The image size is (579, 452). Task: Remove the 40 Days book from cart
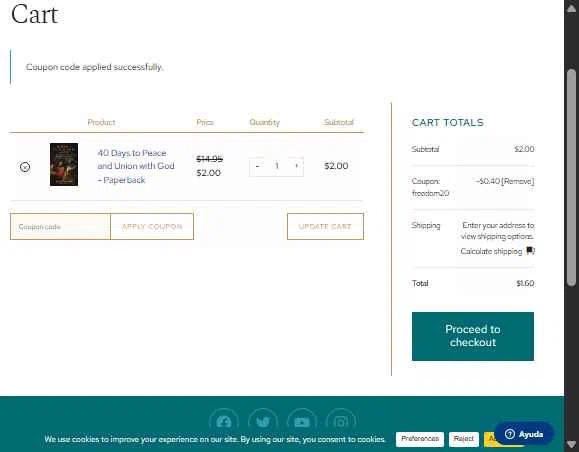coord(25,167)
